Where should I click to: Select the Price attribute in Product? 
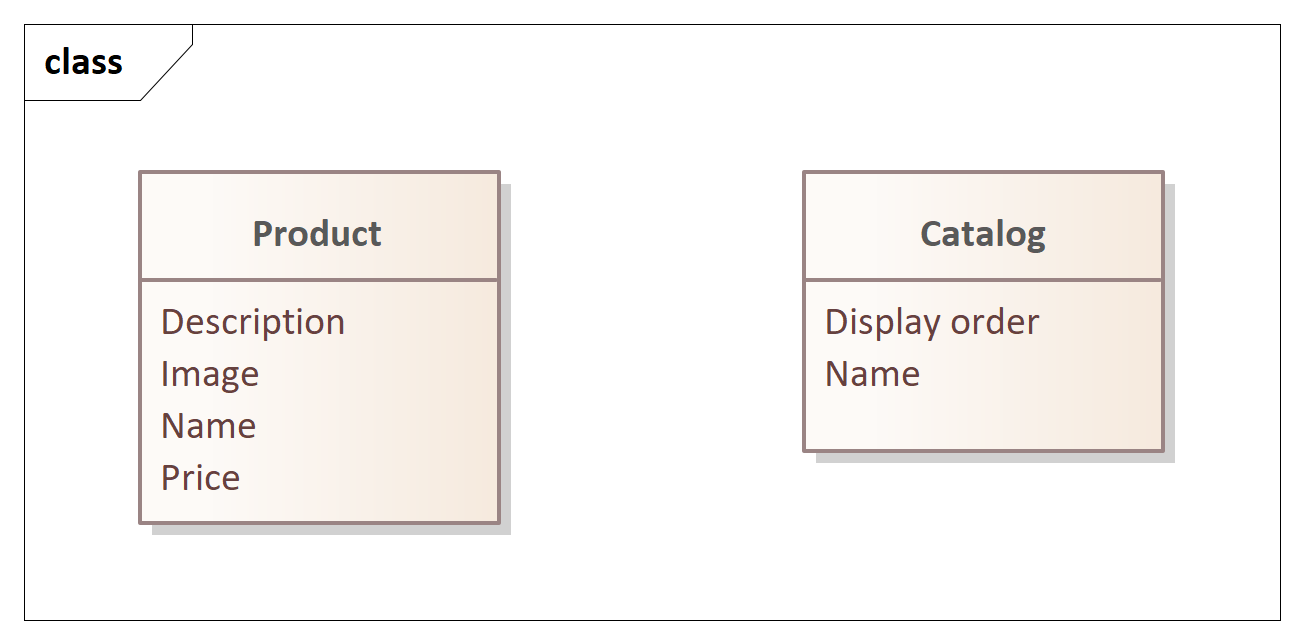201,478
